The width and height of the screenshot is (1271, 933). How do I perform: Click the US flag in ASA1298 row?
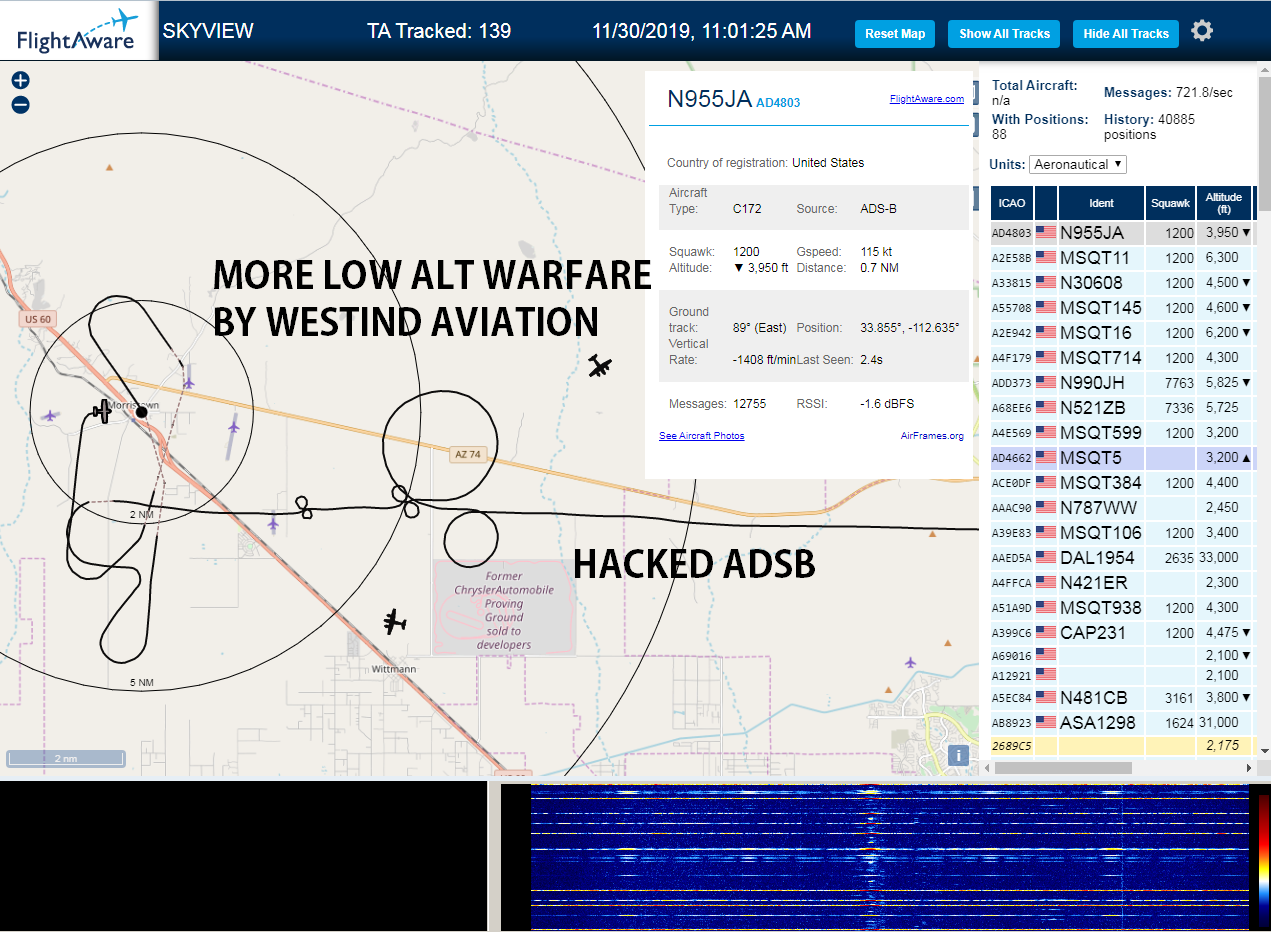[x=1046, y=722]
